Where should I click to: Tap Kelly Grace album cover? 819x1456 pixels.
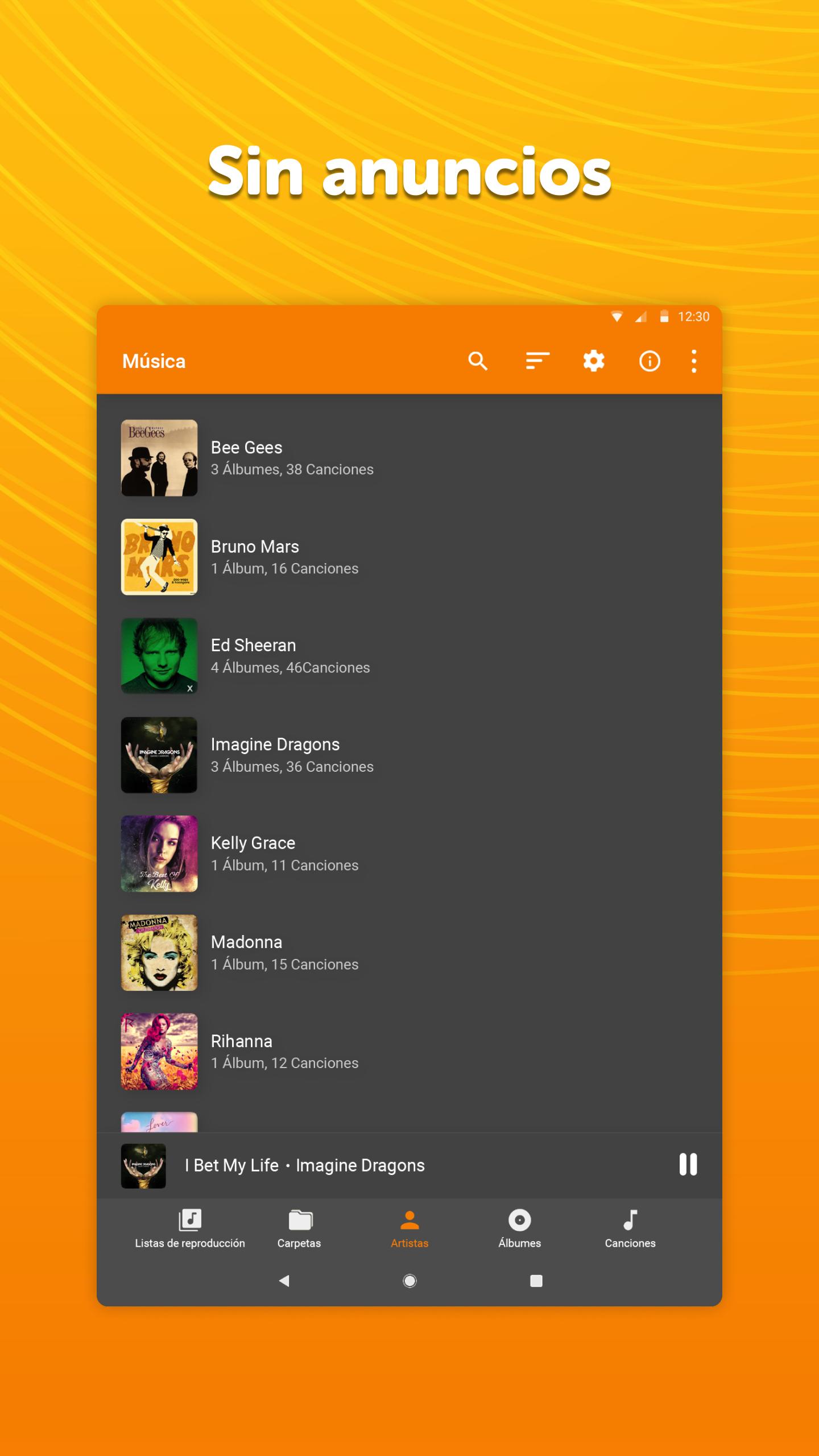tap(159, 854)
